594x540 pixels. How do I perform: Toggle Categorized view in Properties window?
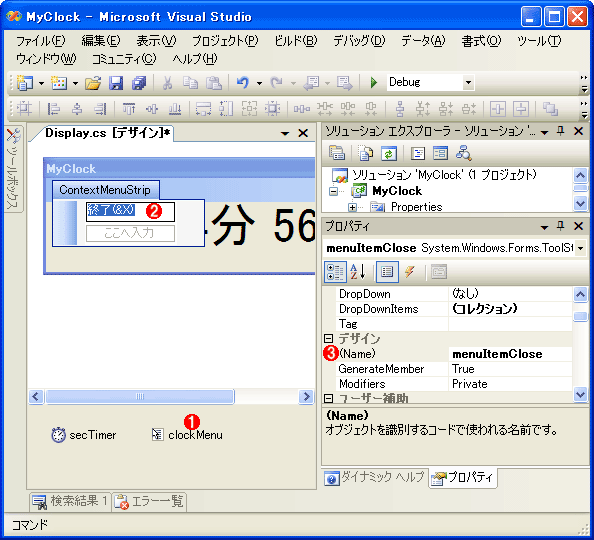(335, 272)
